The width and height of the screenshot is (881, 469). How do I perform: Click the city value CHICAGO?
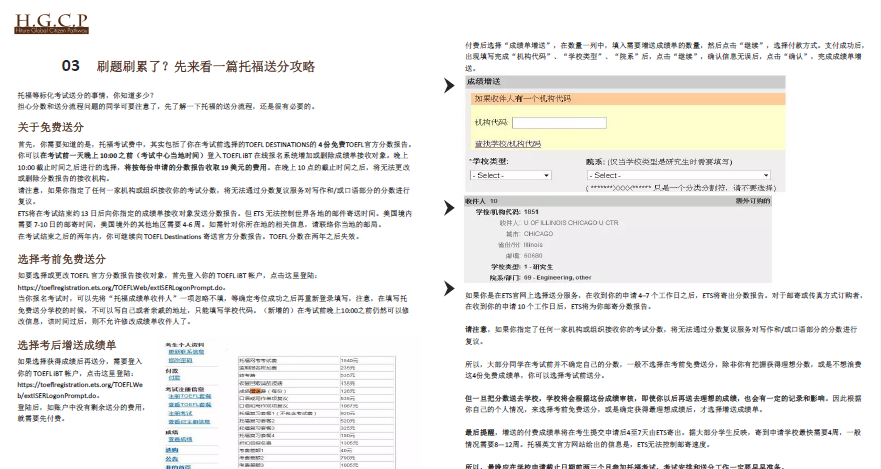[x=538, y=234]
